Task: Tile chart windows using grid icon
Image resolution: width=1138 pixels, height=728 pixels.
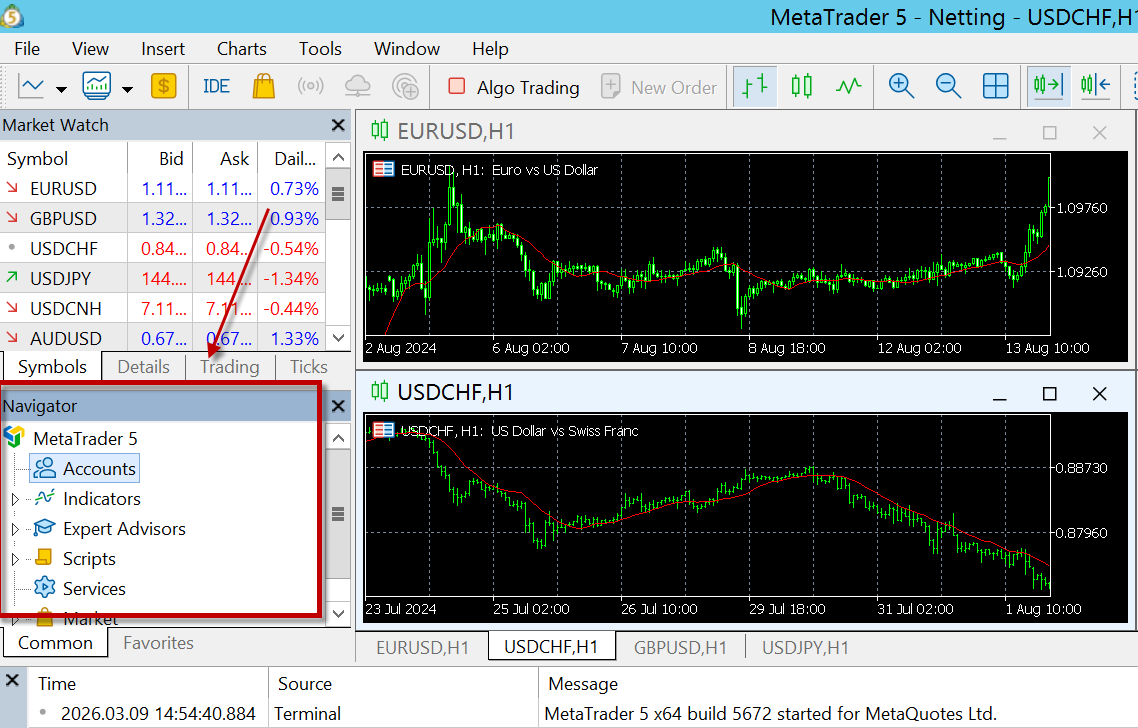Action: [995, 87]
